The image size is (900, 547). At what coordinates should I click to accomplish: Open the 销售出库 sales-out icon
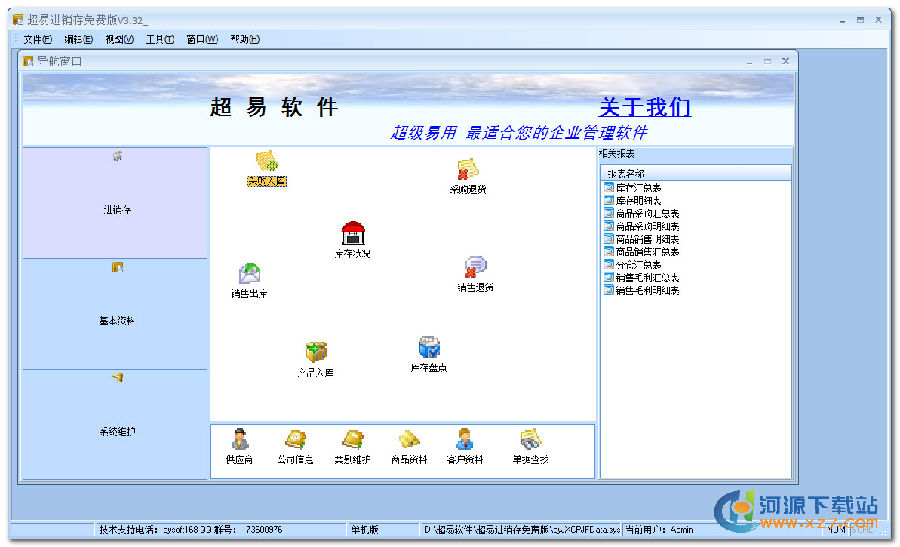click(249, 274)
